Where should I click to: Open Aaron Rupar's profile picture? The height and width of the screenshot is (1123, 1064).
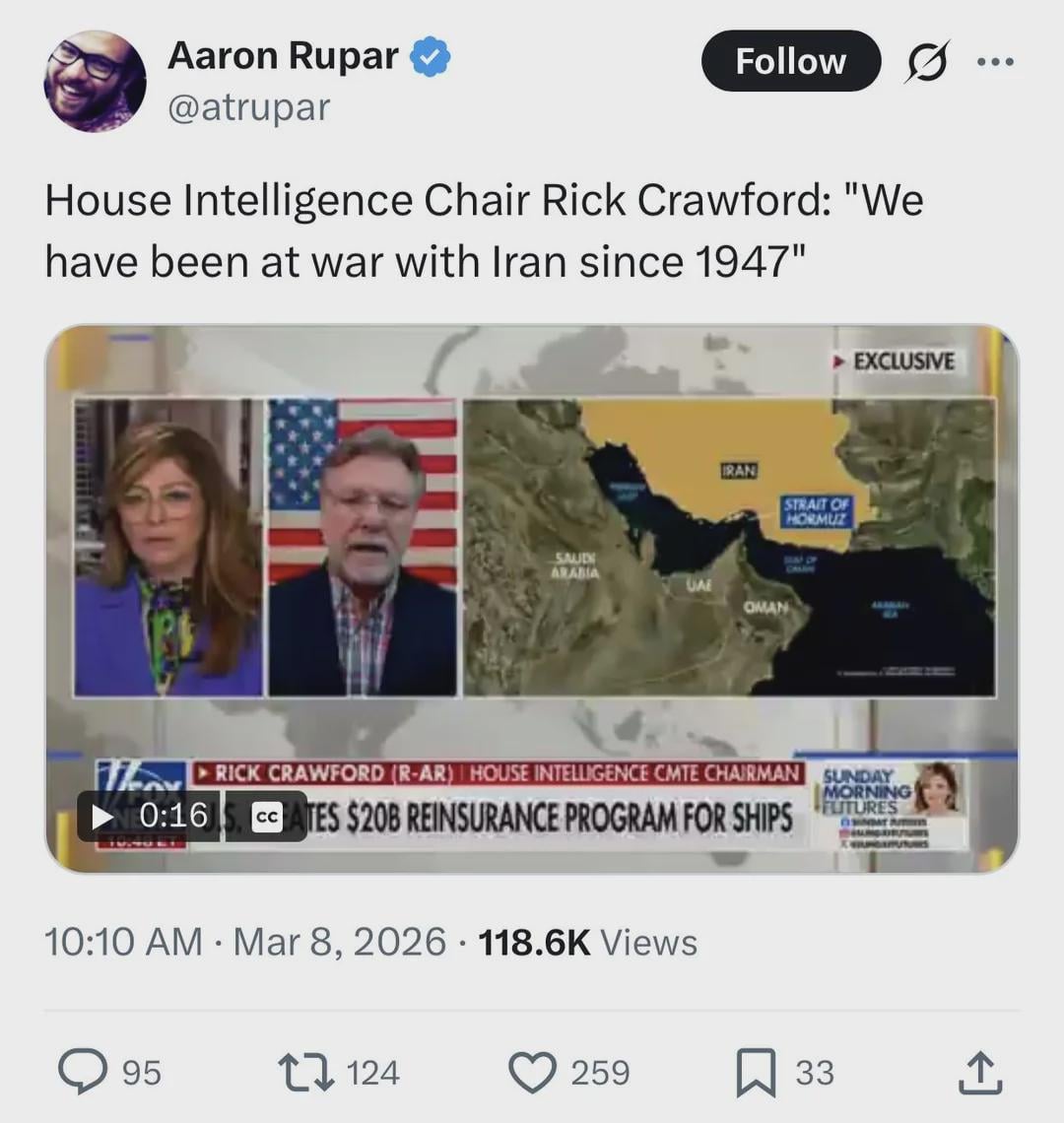coord(96,81)
